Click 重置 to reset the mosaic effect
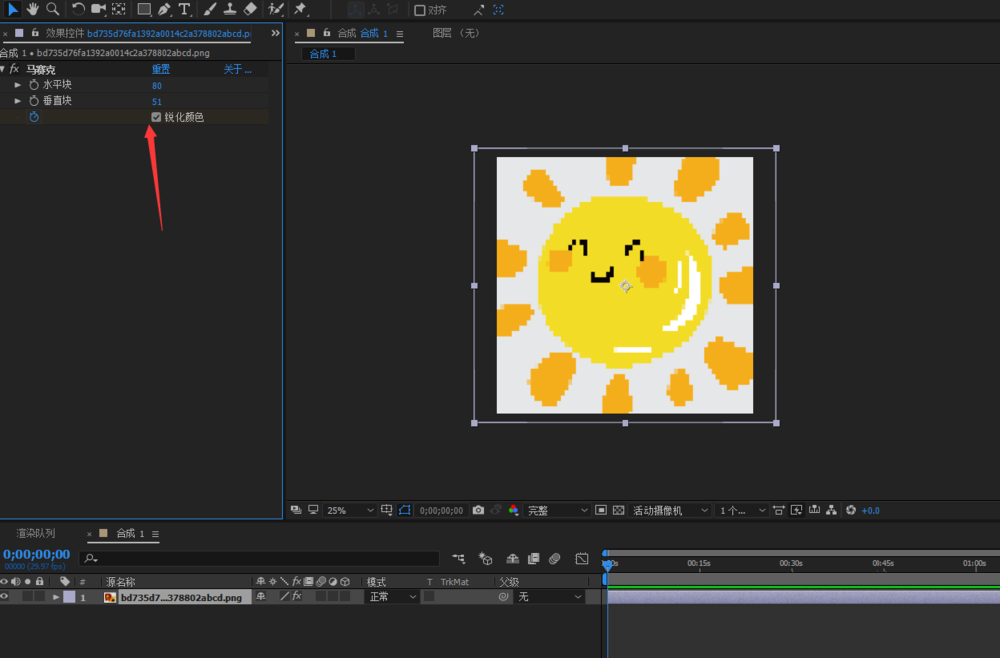The image size is (1000, 658). 160,69
